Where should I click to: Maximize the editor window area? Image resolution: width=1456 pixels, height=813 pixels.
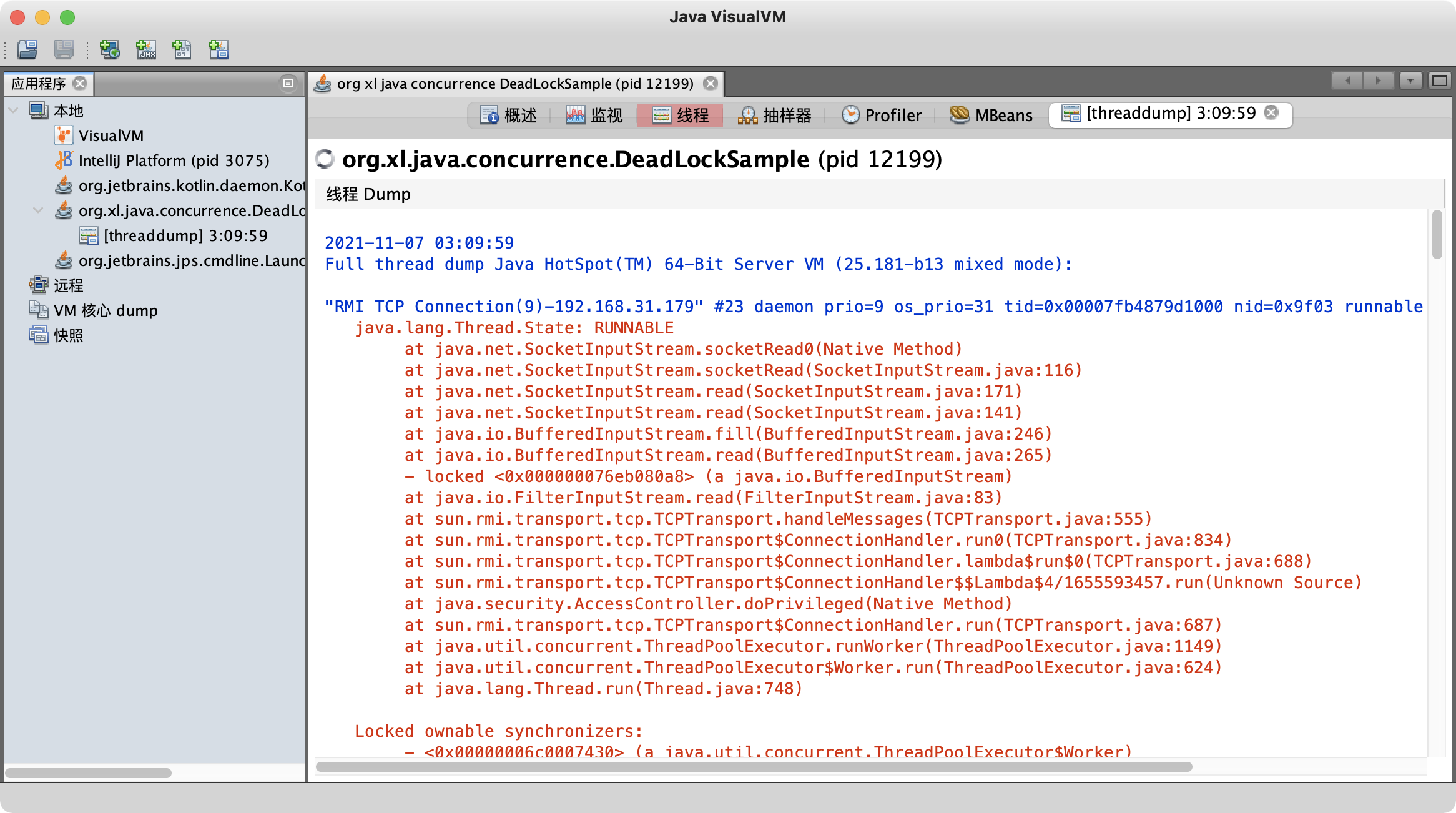(x=1440, y=81)
